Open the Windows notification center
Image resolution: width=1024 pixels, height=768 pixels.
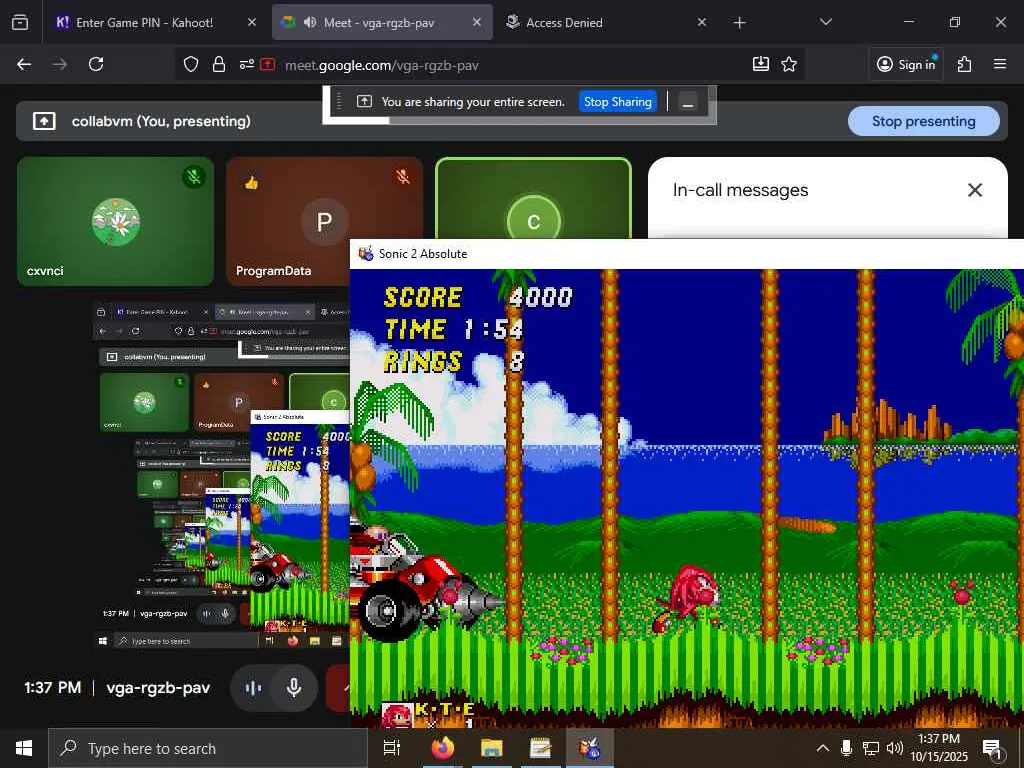992,749
